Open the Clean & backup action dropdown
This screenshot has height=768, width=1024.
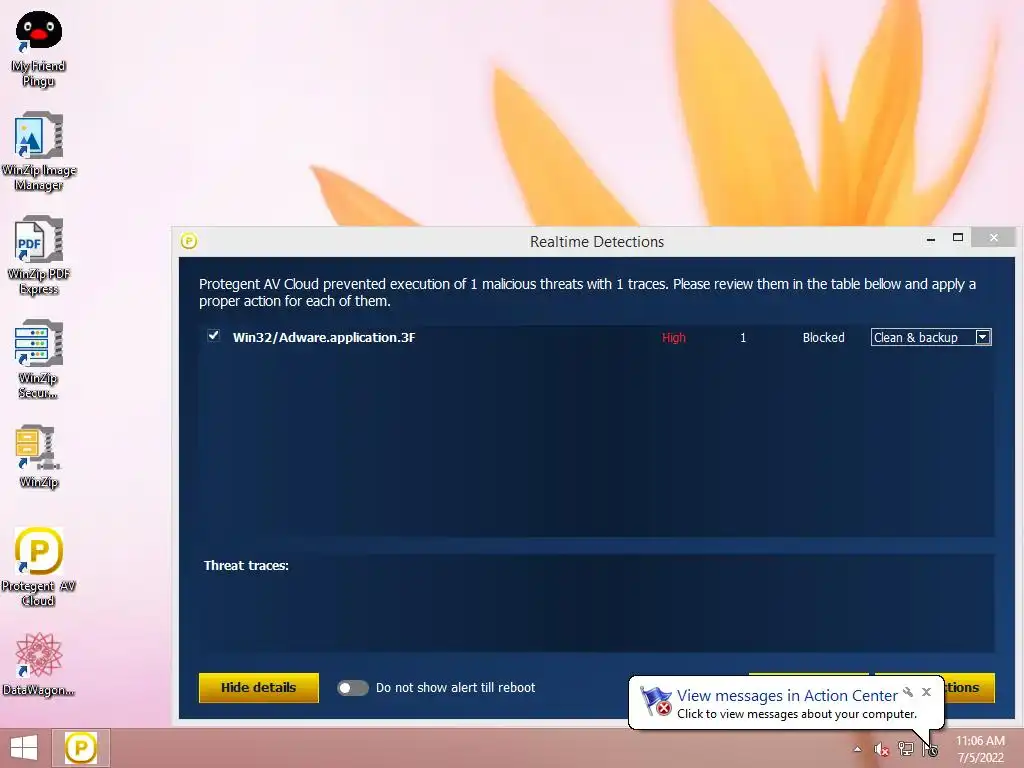(931, 337)
